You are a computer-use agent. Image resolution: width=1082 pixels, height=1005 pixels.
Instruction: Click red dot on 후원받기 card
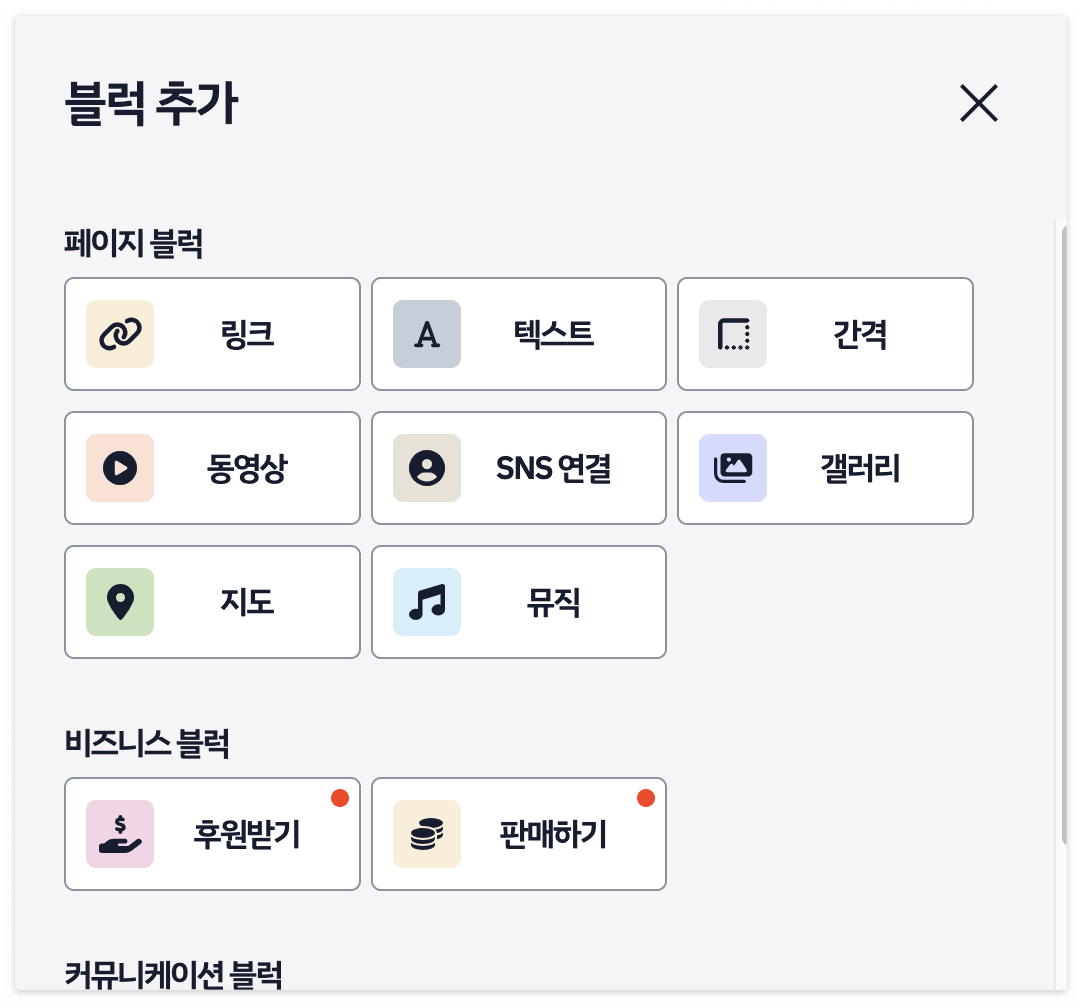[x=339, y=798]
